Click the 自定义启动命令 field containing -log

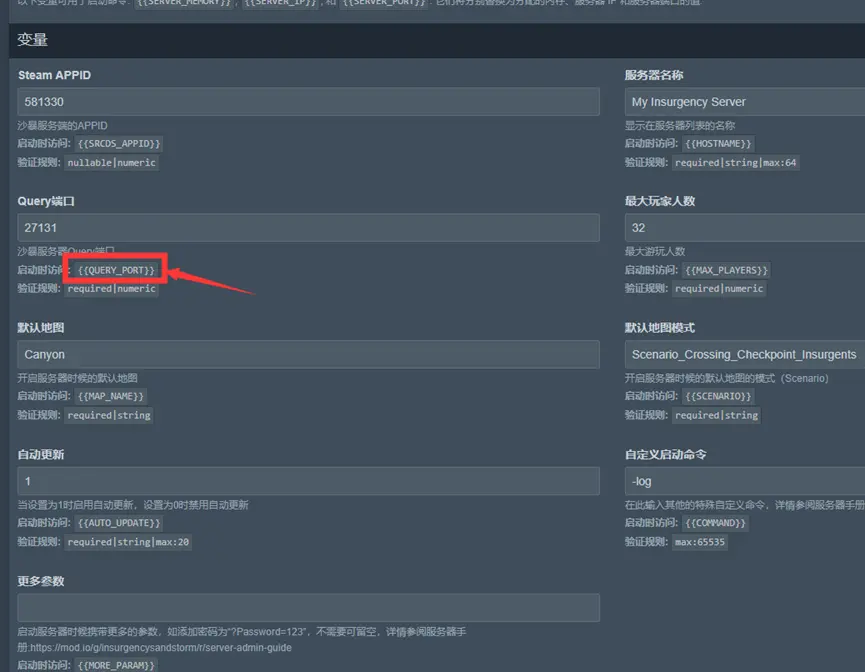pyautogui.click(x=744, y=481)
